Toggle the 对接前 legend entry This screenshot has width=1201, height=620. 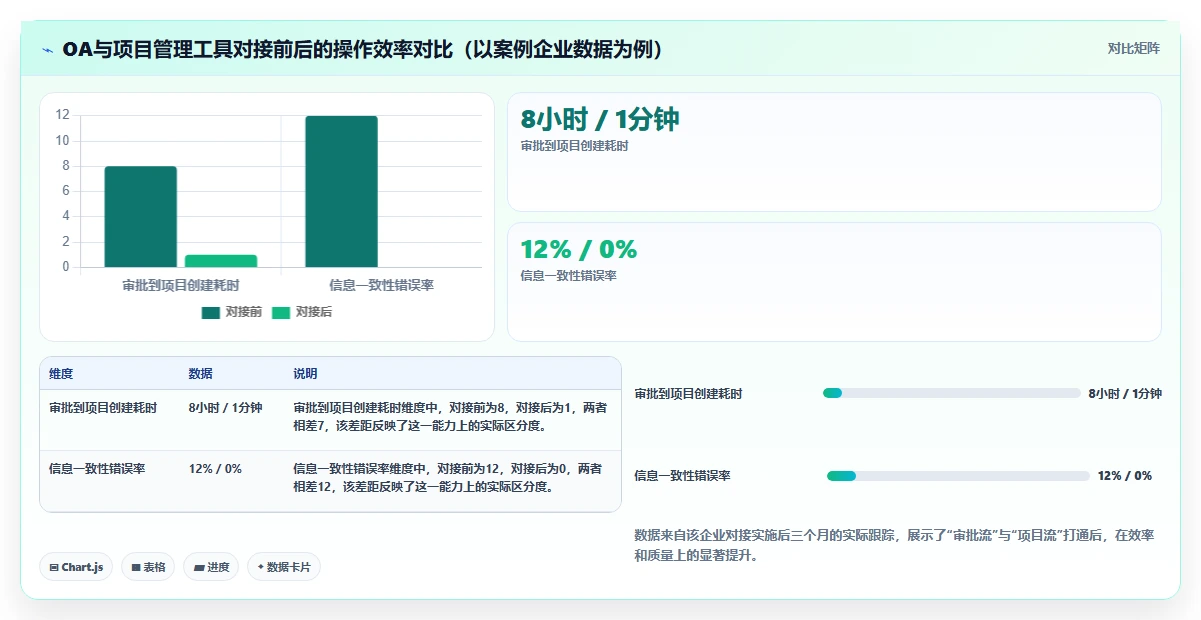232,312
